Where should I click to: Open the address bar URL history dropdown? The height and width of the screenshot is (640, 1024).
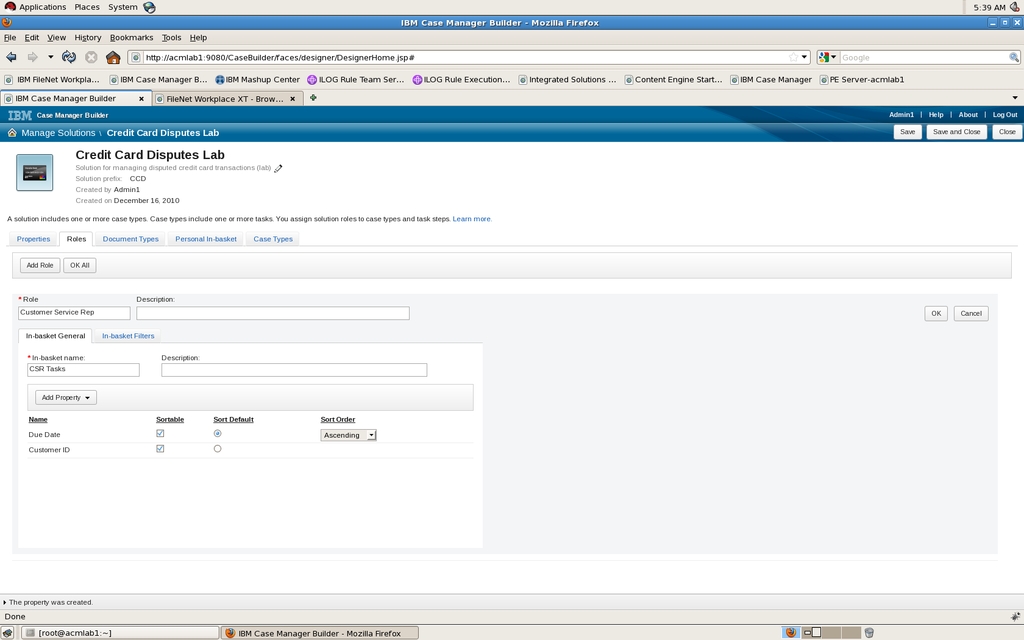[x=804, y=57]
